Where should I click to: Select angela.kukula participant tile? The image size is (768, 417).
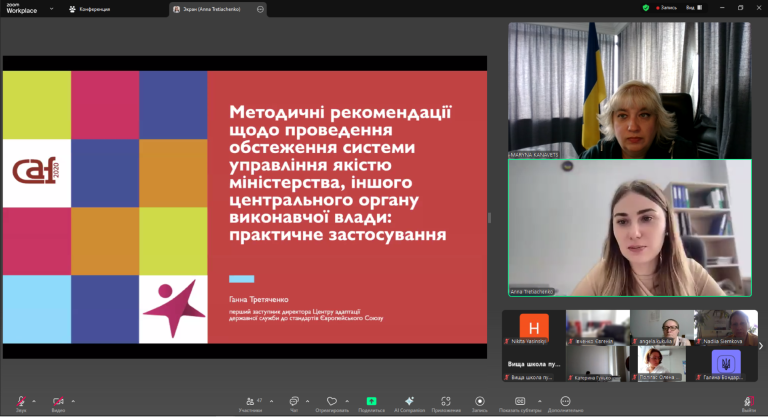pos(662,327)
